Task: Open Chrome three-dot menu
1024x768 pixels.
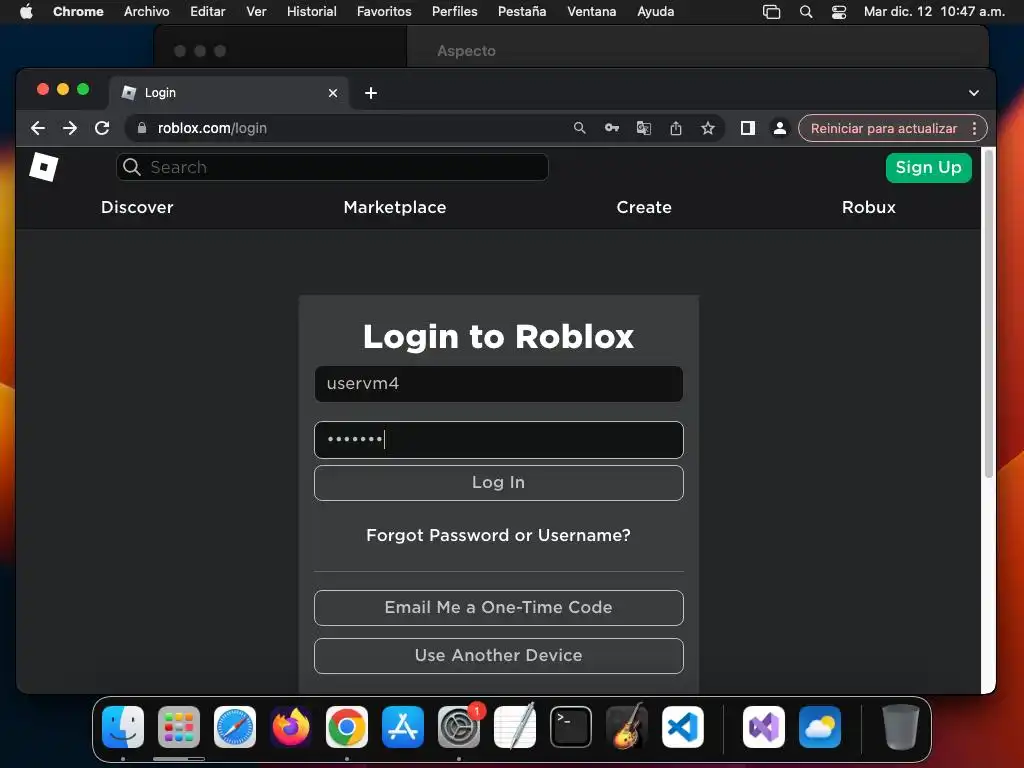Action: 974,128
